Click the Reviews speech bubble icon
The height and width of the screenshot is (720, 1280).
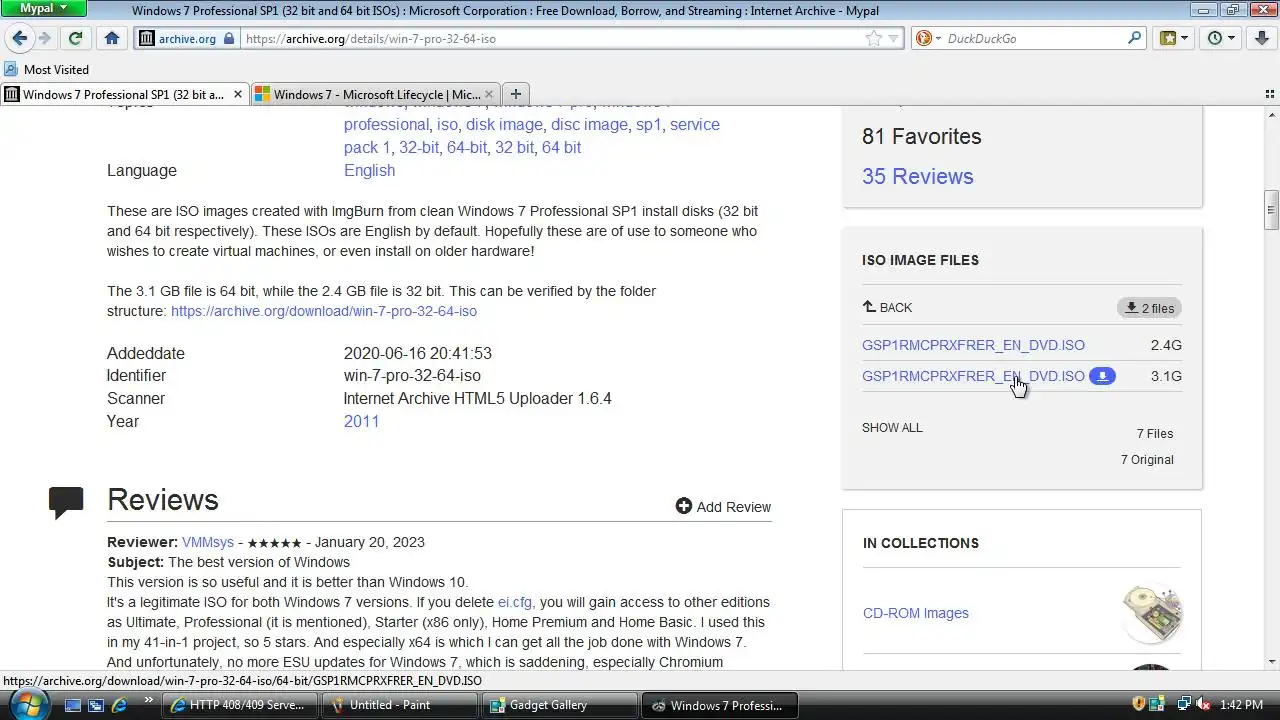[x=66, y=502]
